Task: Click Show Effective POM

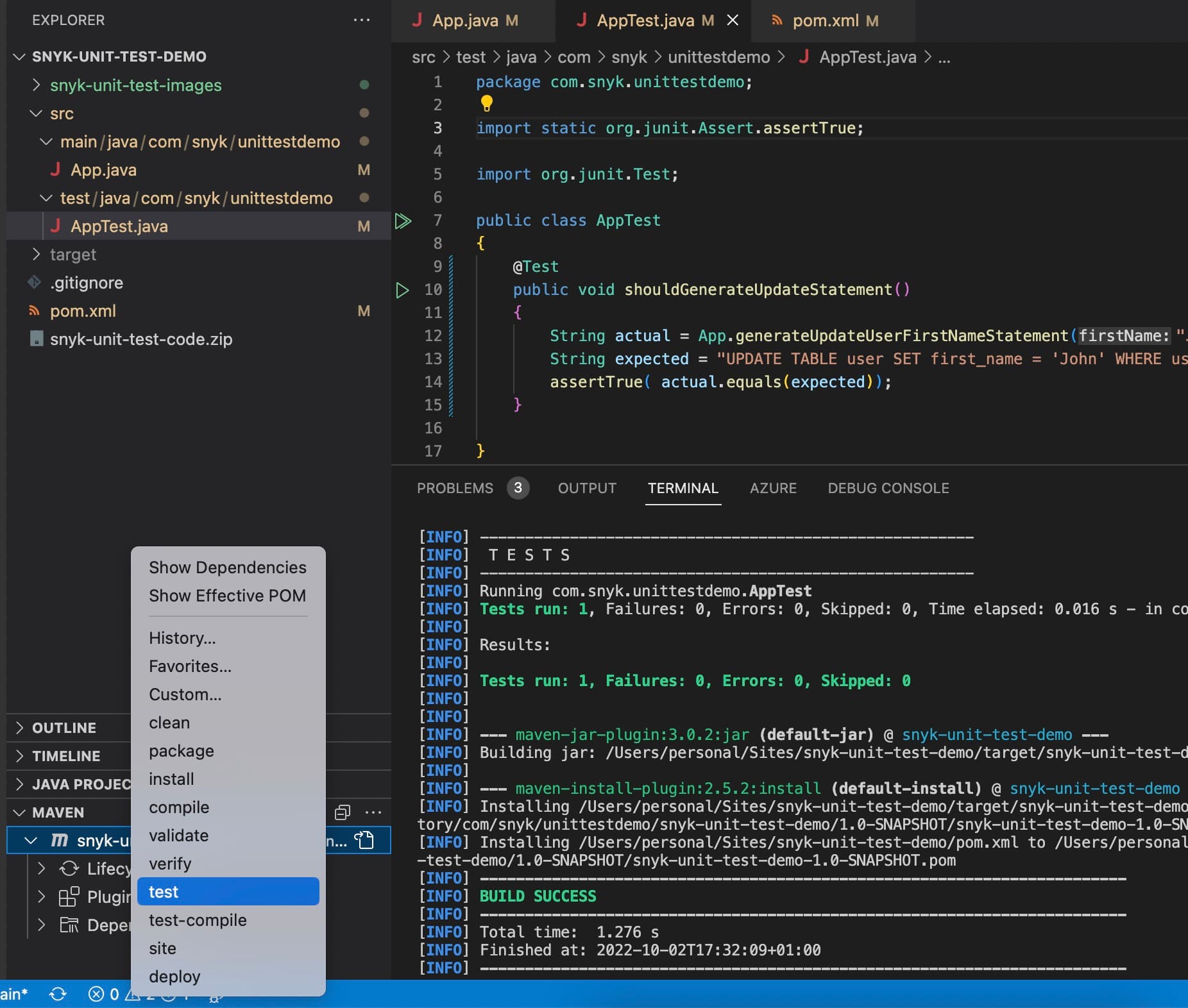Action: [x=227, y=596]
